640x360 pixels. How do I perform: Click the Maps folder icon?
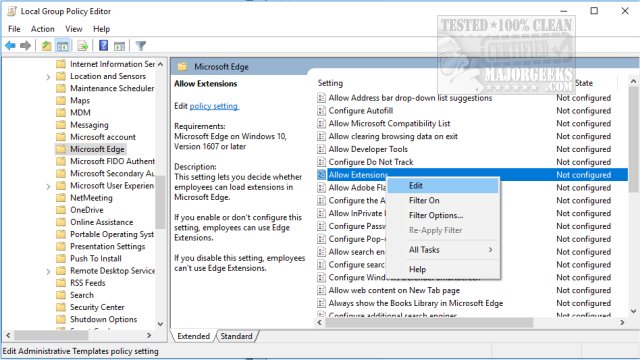point(61,100)
